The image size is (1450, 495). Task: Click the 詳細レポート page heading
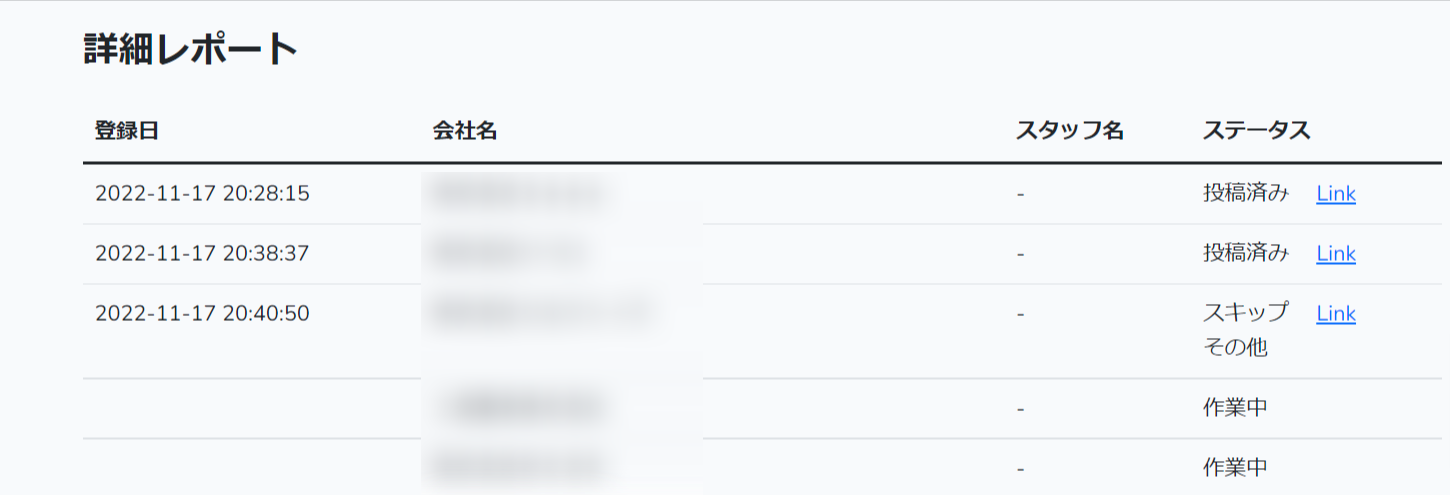[191, 50]
